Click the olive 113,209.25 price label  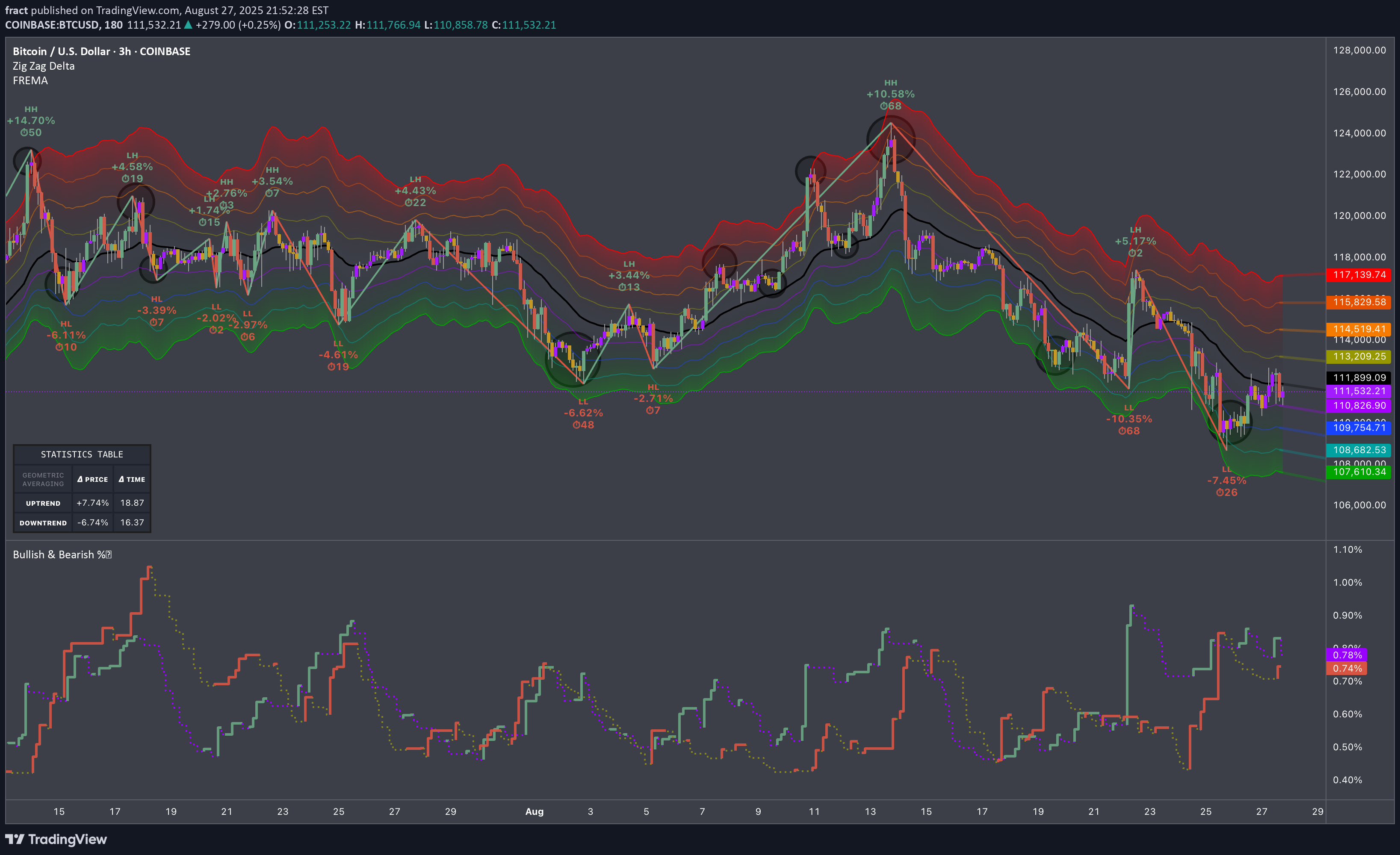[x=1359, y=357]
